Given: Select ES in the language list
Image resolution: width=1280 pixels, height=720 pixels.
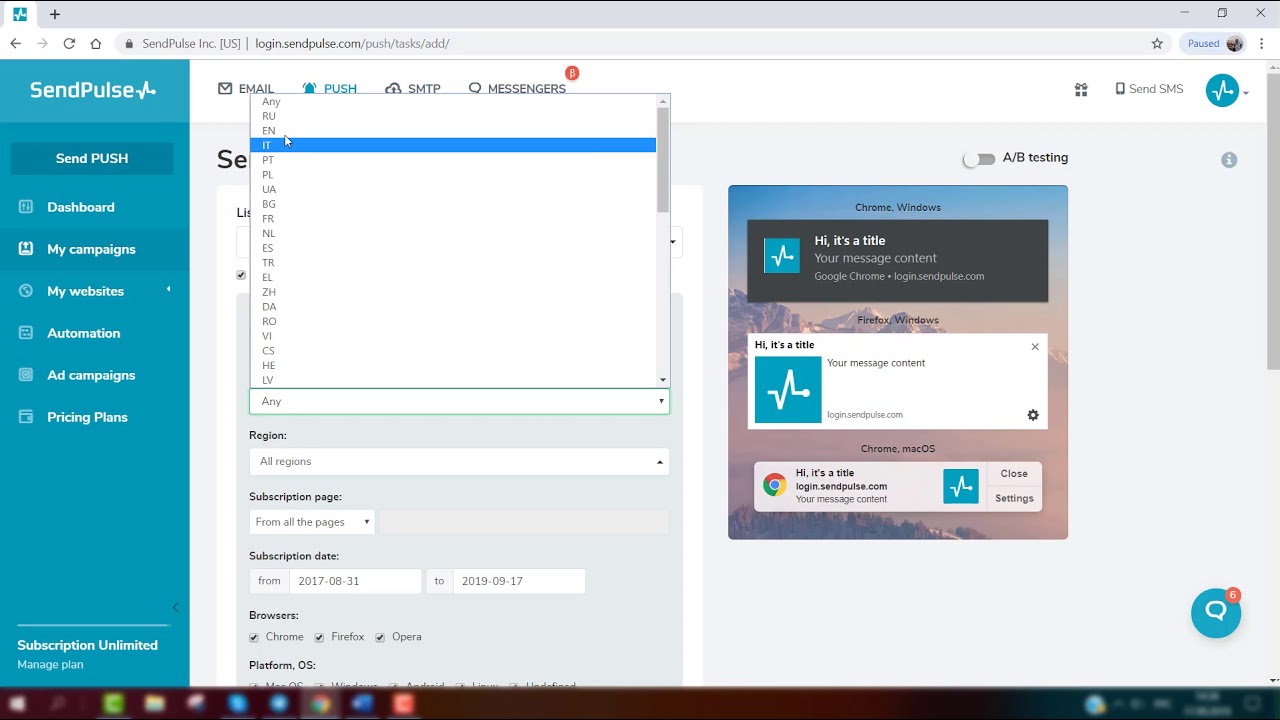Looking at the screenshot, I should coord(453,248).
